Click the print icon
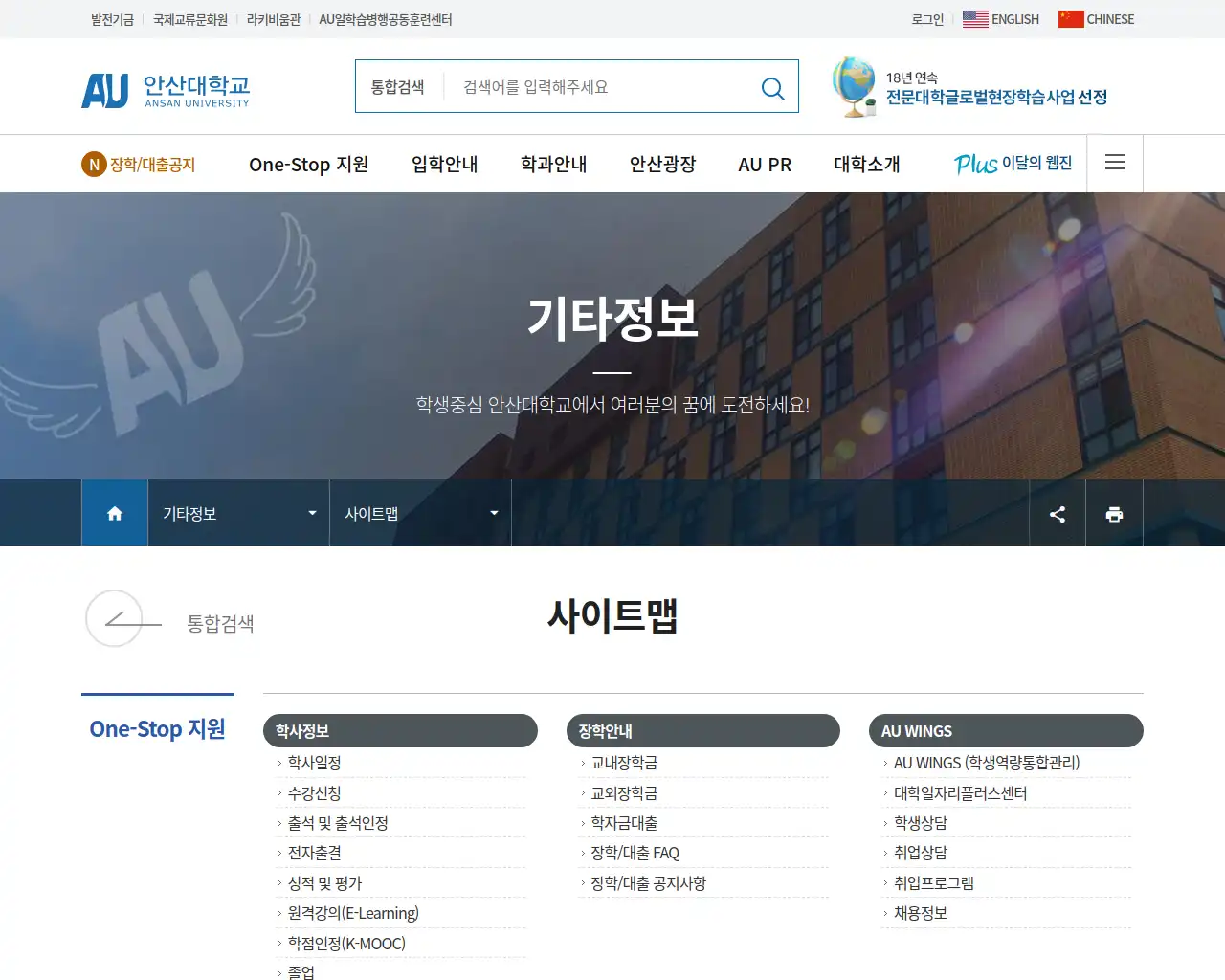The height and width of the screenshot is (980, 1225). click(x=1114, y=513)
